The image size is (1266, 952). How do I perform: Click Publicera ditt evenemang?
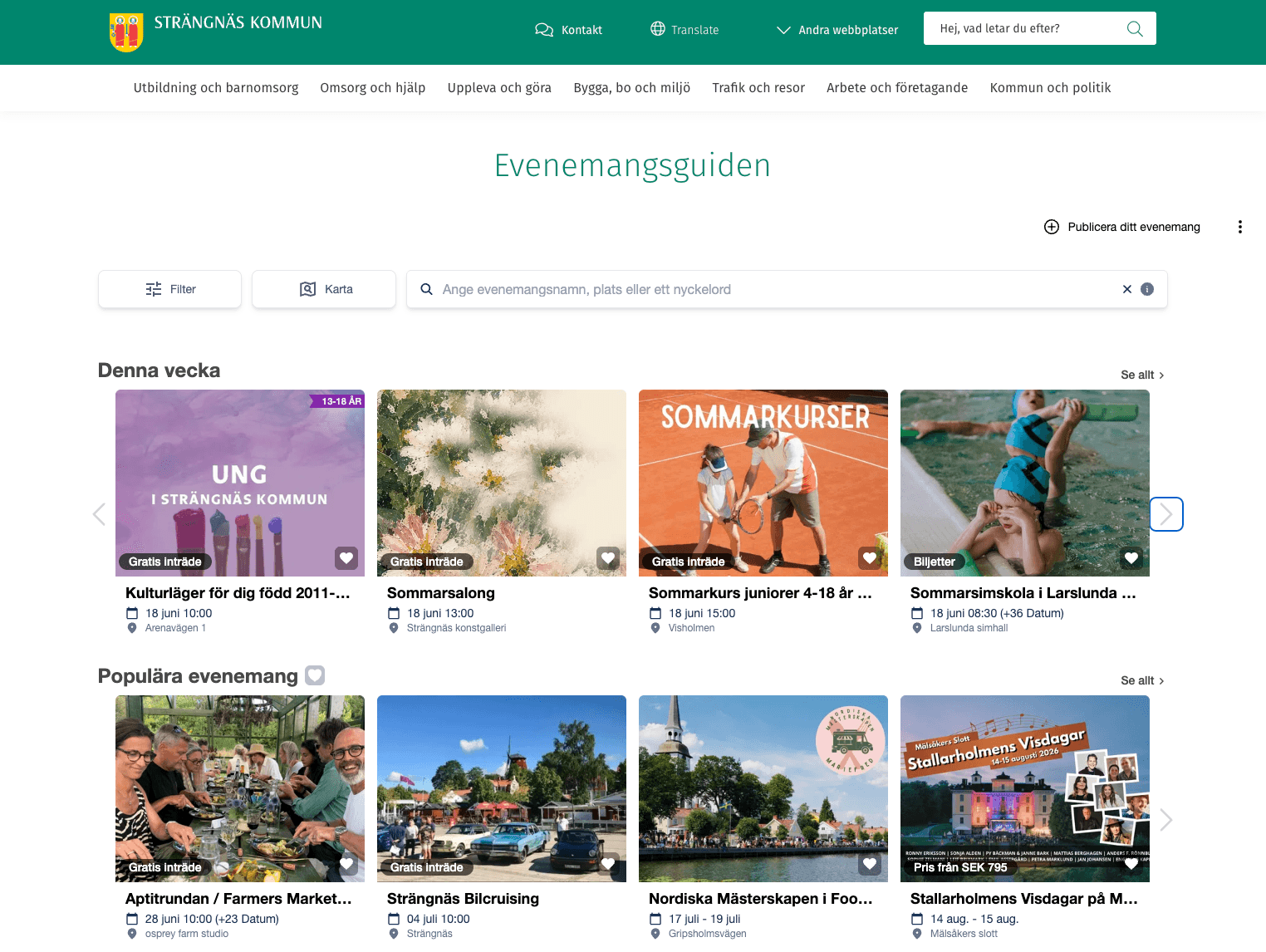(1122, 227)
